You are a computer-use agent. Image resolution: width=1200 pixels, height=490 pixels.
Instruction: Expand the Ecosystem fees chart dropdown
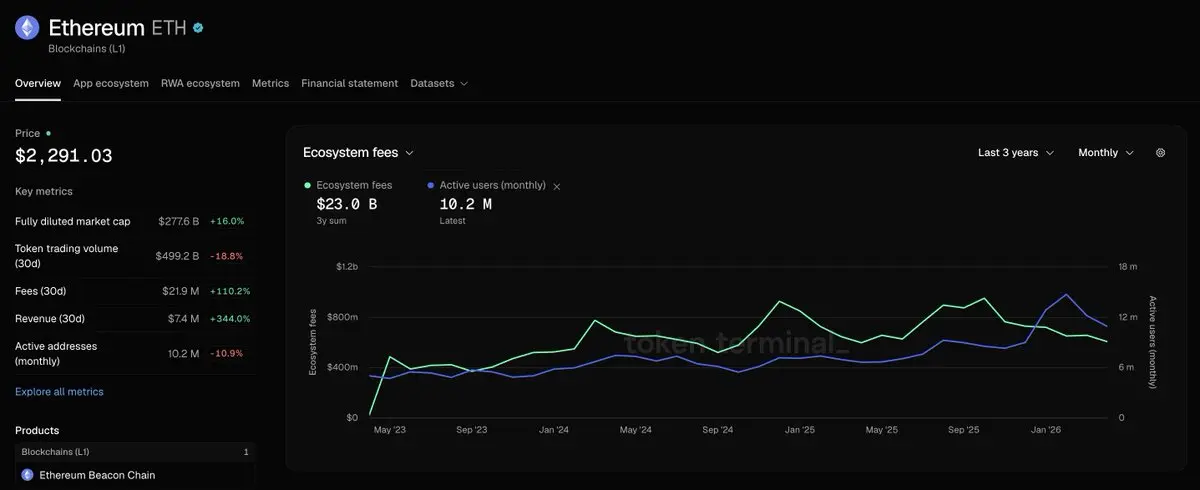point(358,153)
